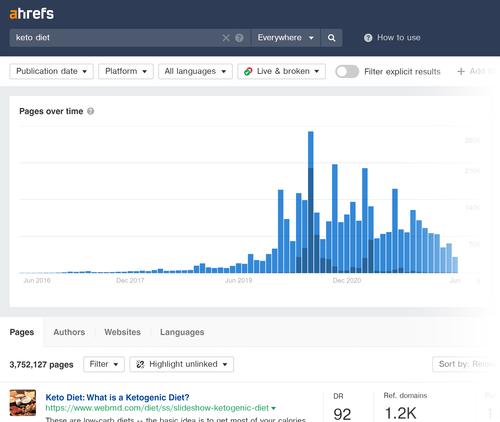Select the Pages tab
The height and width of the screenshot is (422, 500).
coord(22,332)
